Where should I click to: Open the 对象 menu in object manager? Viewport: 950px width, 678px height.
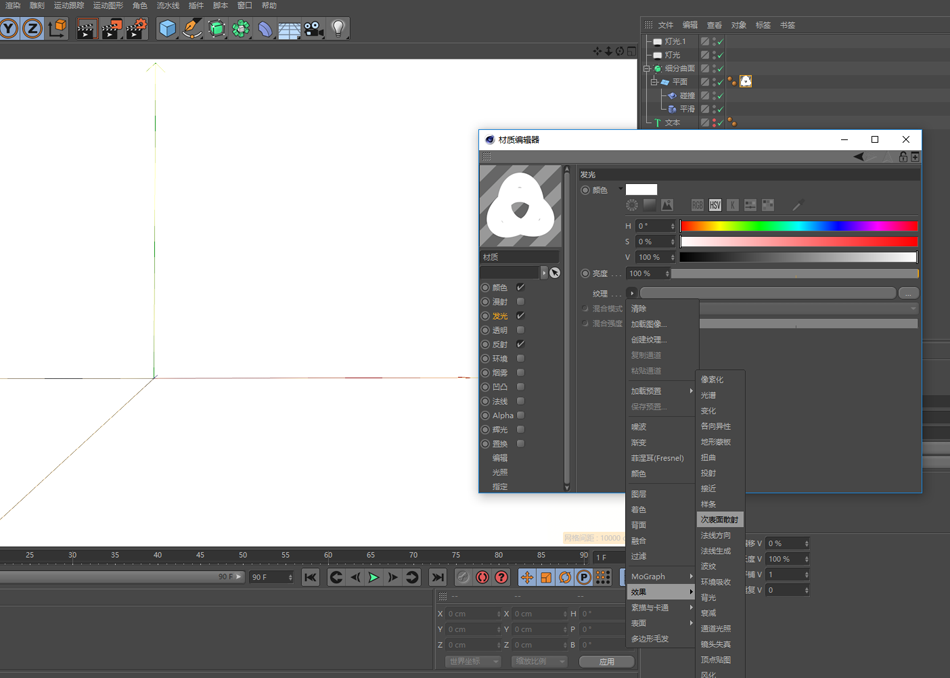739,25
